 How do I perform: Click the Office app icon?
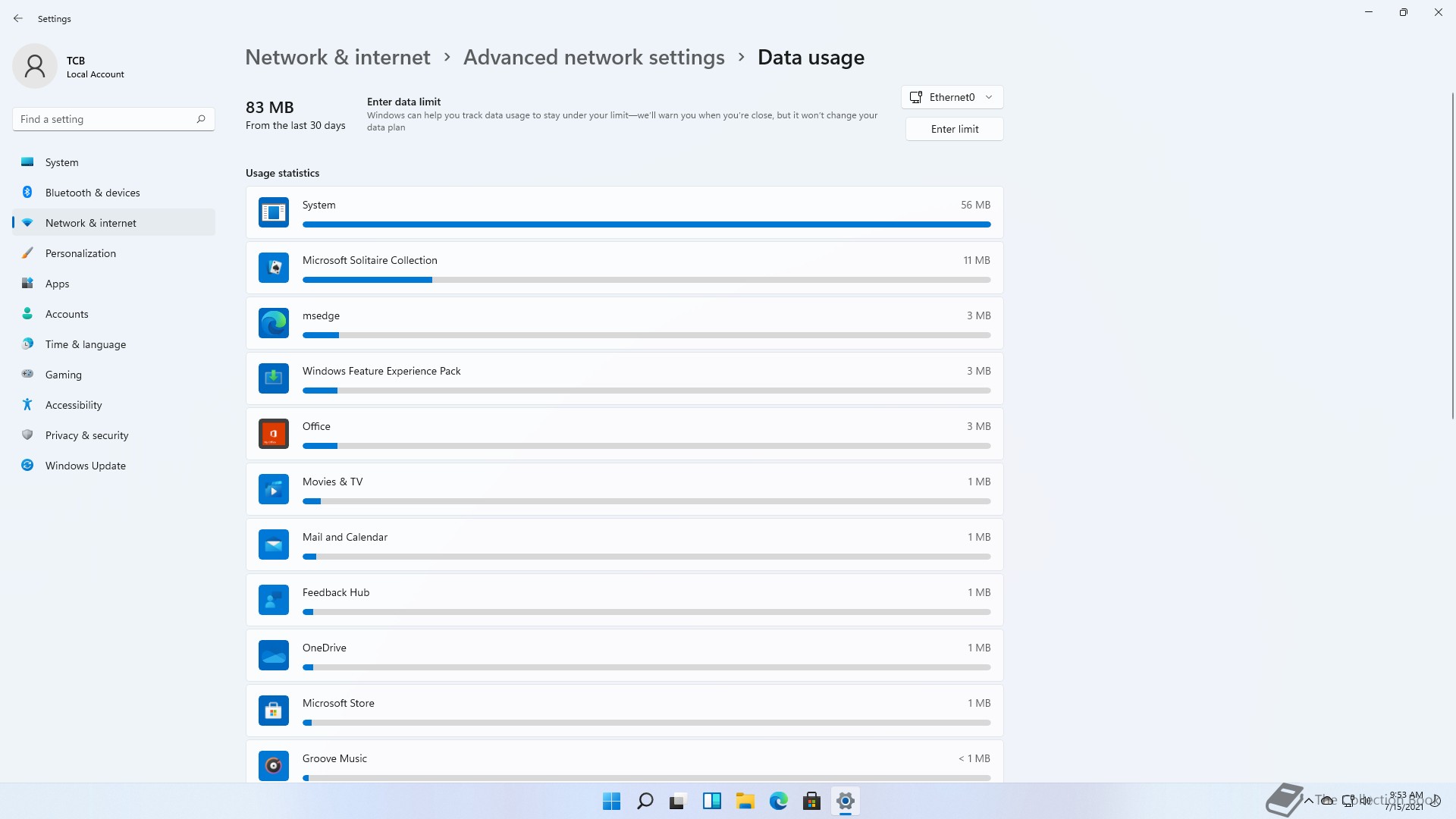tap(274, 434)
